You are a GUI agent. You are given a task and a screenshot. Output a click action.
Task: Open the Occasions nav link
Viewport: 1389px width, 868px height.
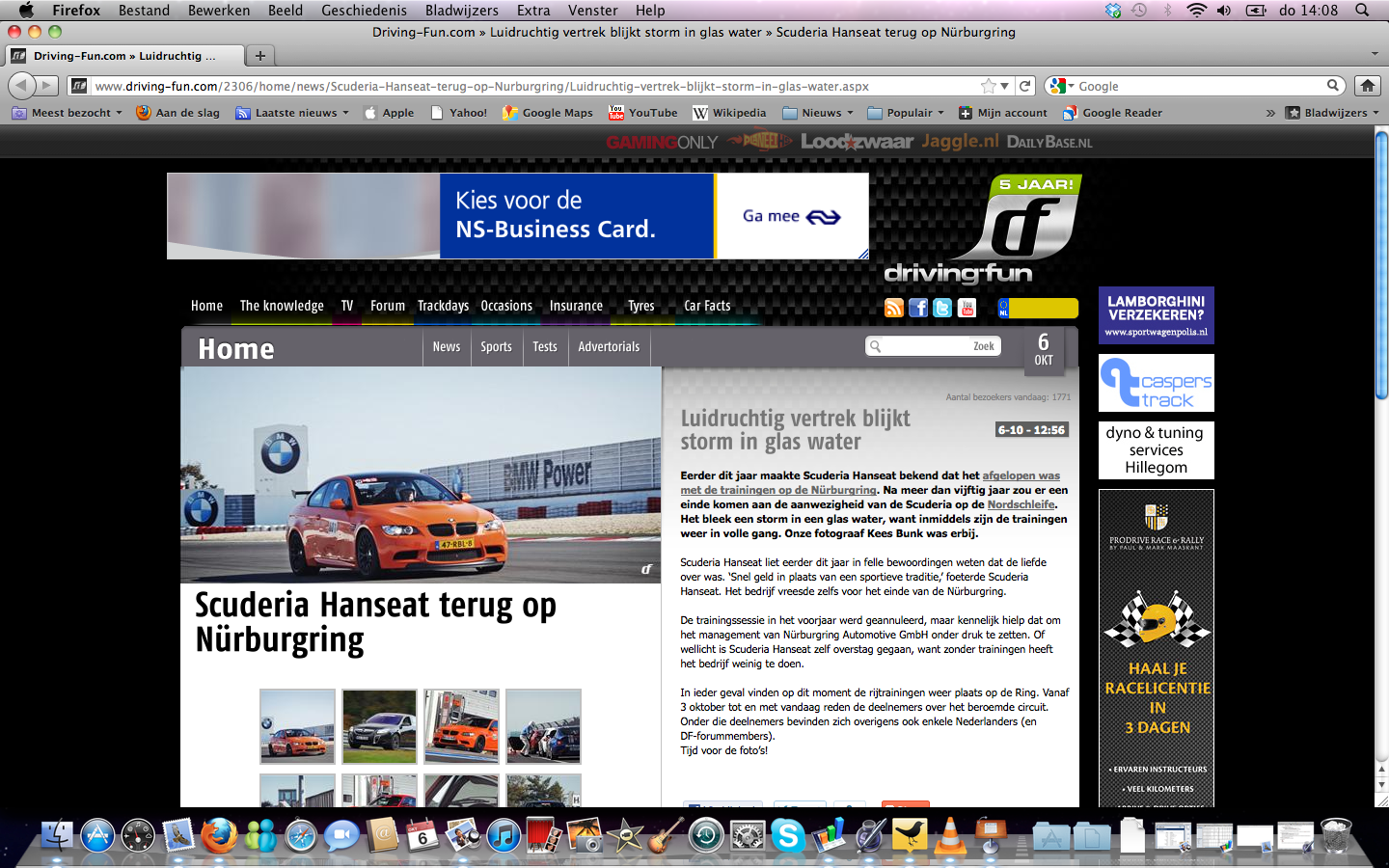point(506,306)
